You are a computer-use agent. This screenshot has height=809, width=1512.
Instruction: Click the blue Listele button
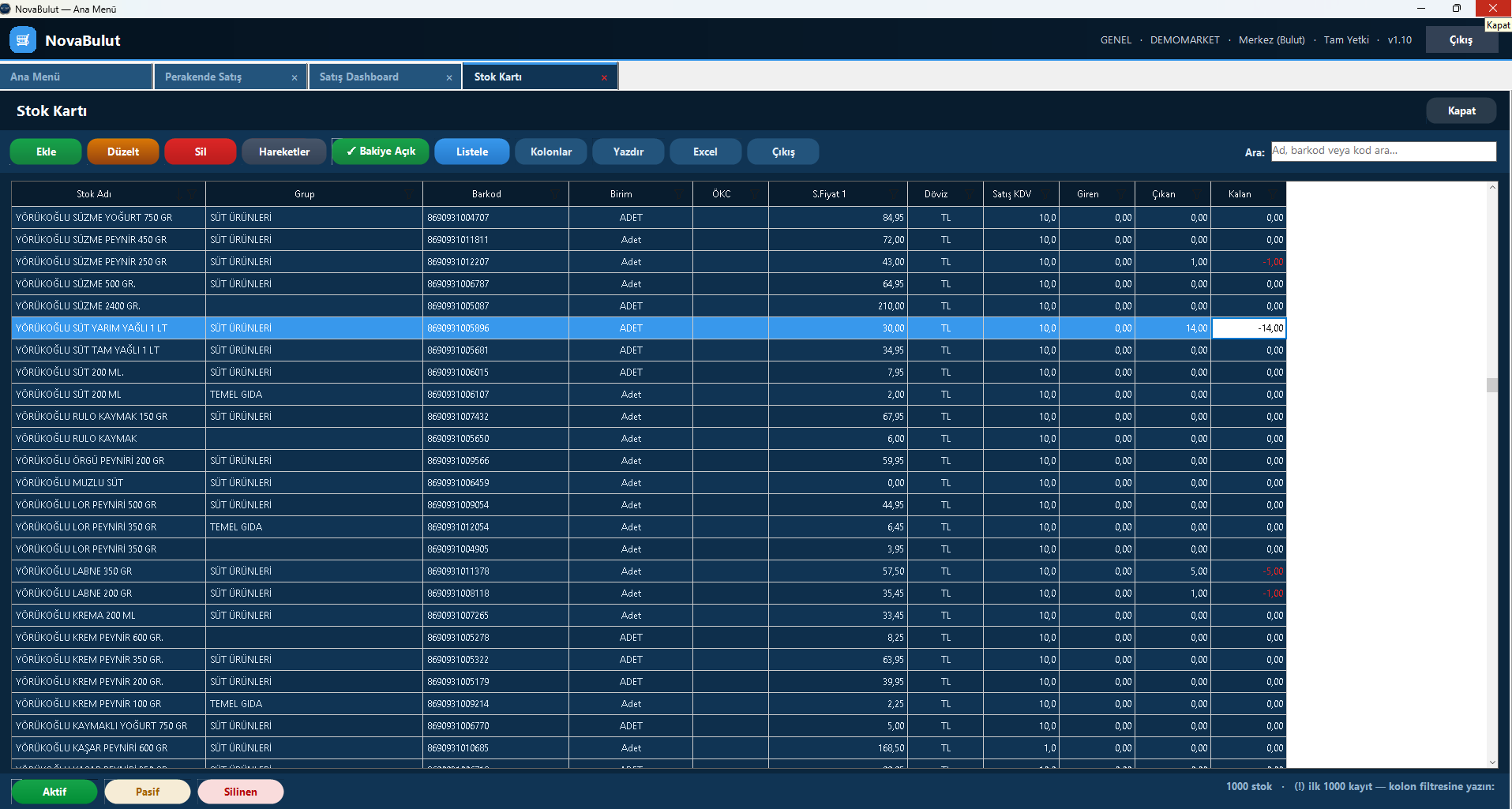(x=472, y=152)
